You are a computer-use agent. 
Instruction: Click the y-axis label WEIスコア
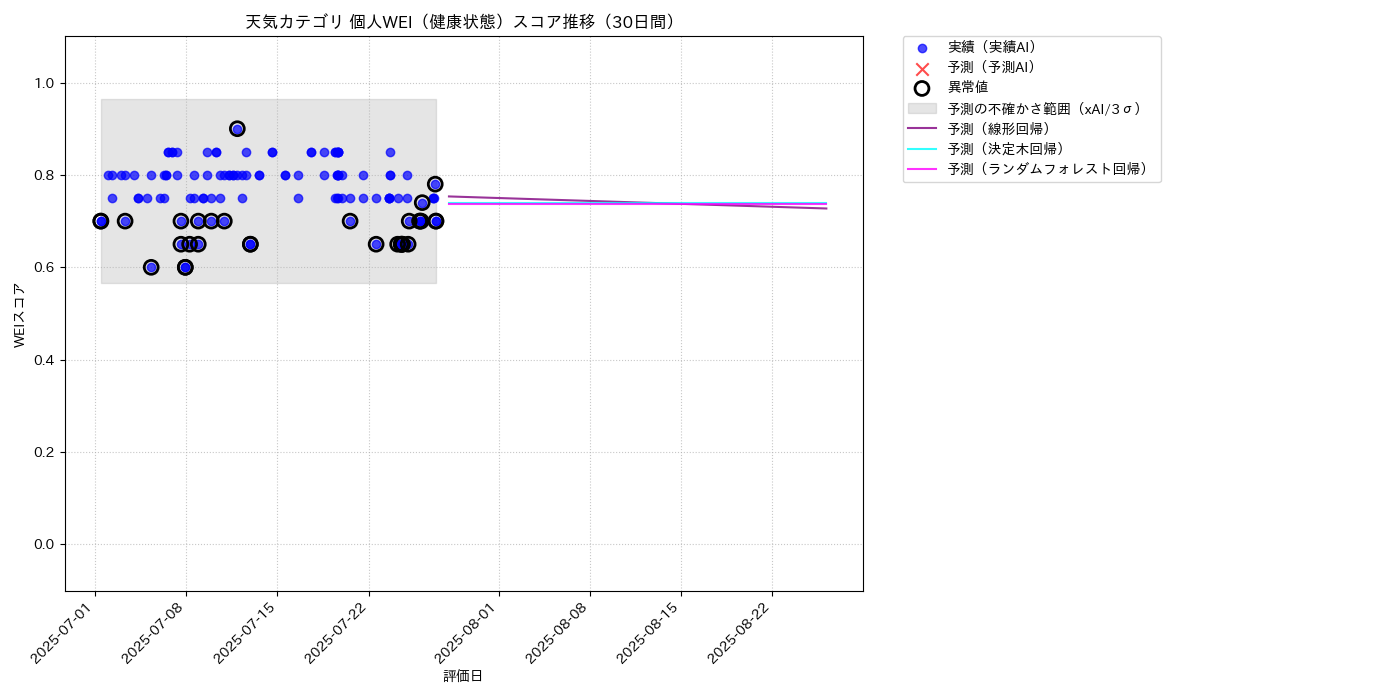[x=19, y=315]
